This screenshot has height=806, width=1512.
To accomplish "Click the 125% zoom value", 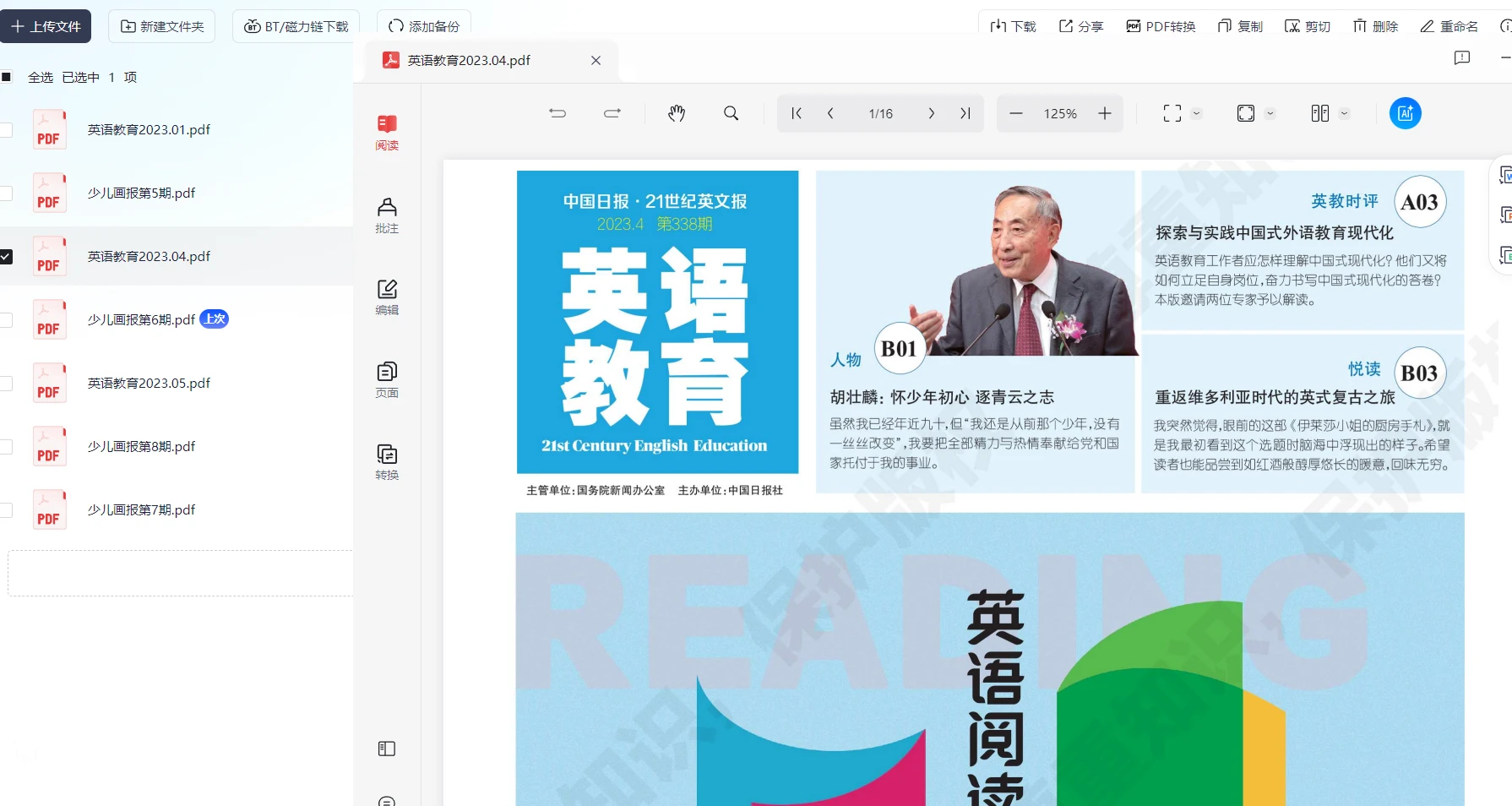I will point(1060,113).
